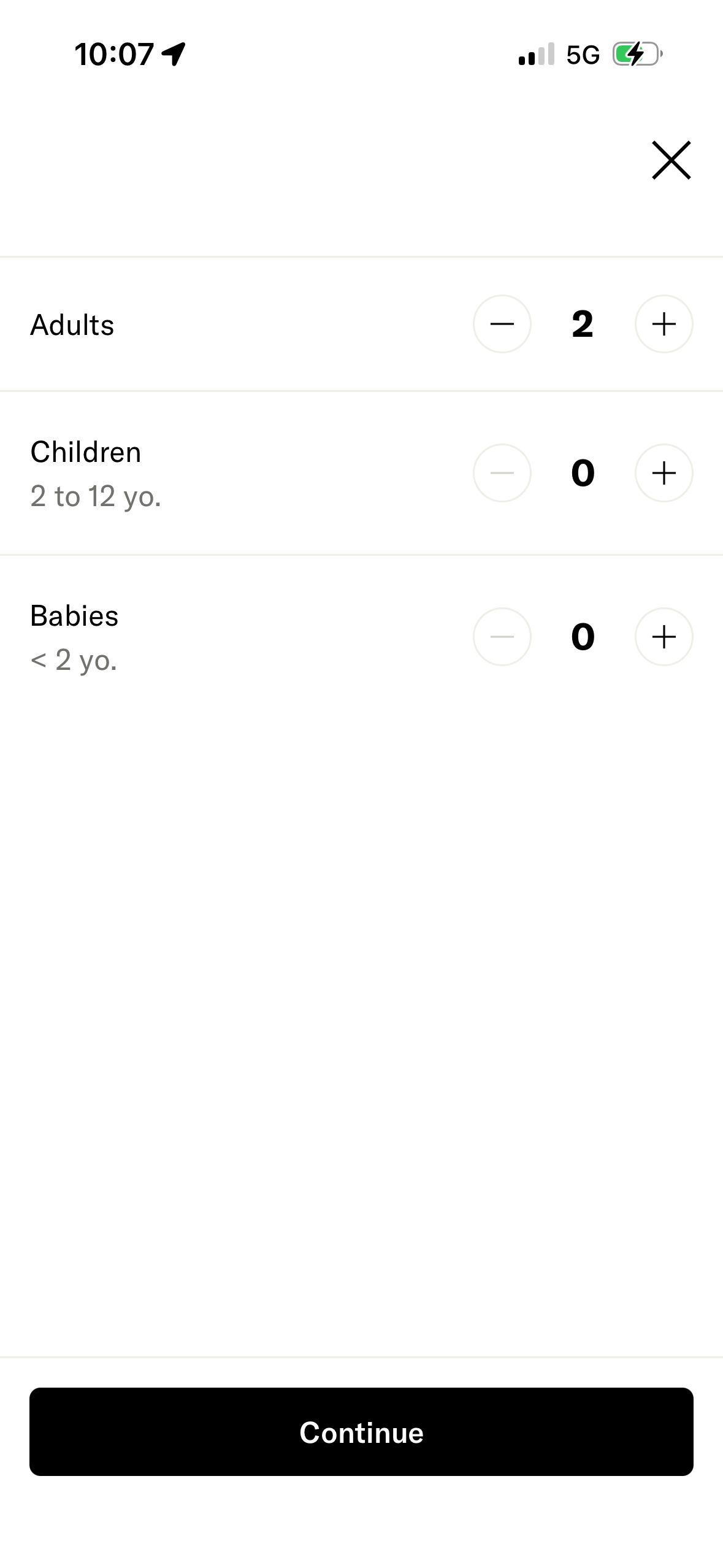This screenshot has width=723, height=1568.
Task: Increase the number of adults
Action: pos(664,324)
